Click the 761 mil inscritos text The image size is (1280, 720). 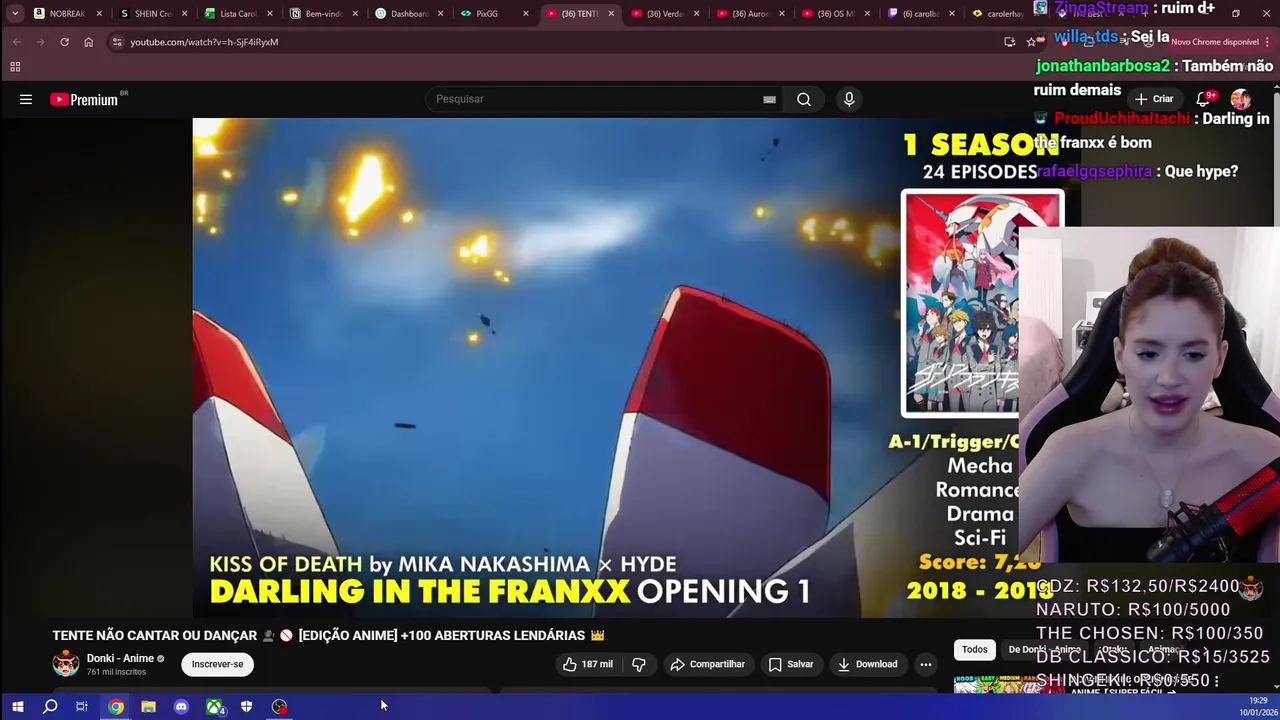[x=116, y=672]
